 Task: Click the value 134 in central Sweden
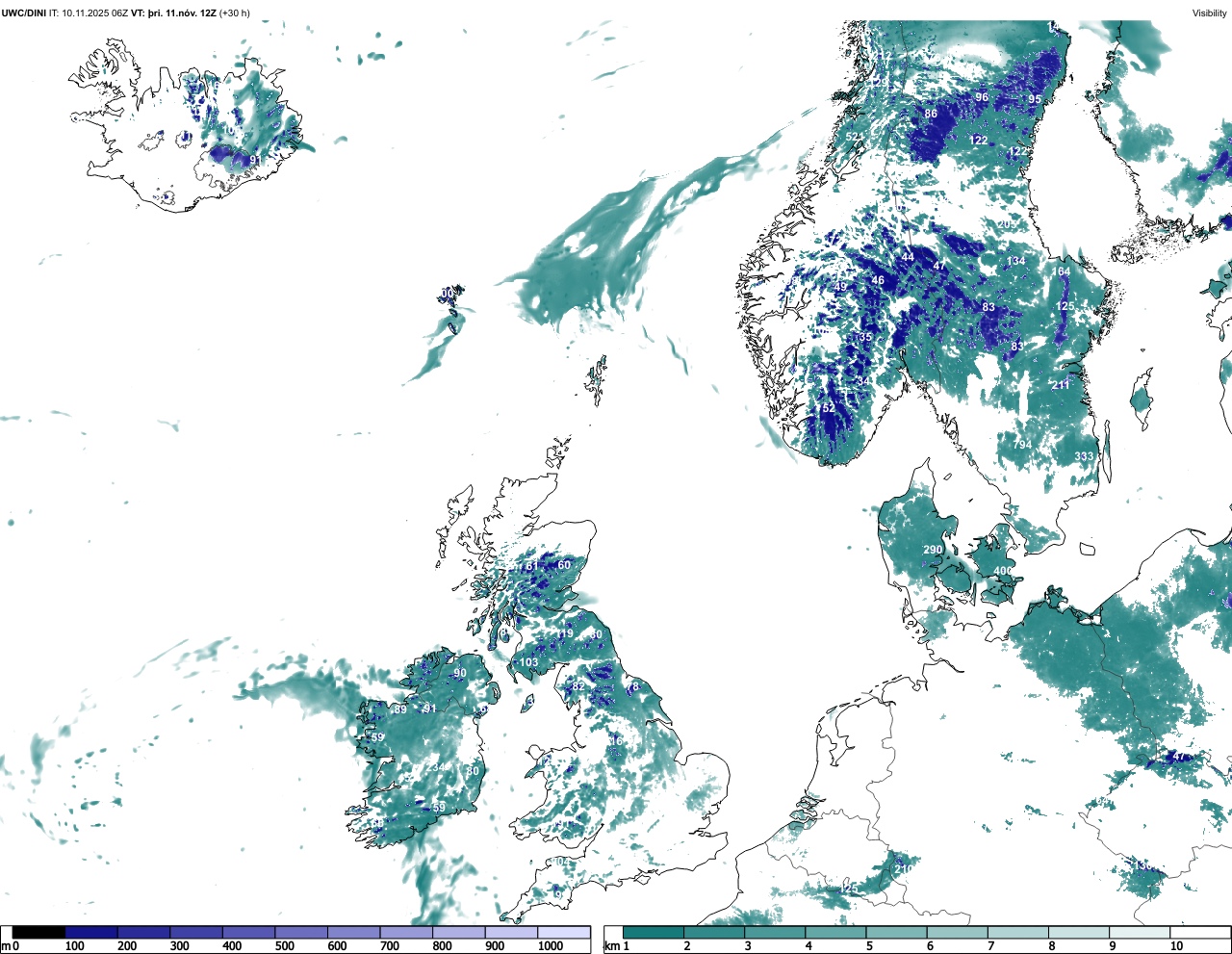(x=1015, y=262)
